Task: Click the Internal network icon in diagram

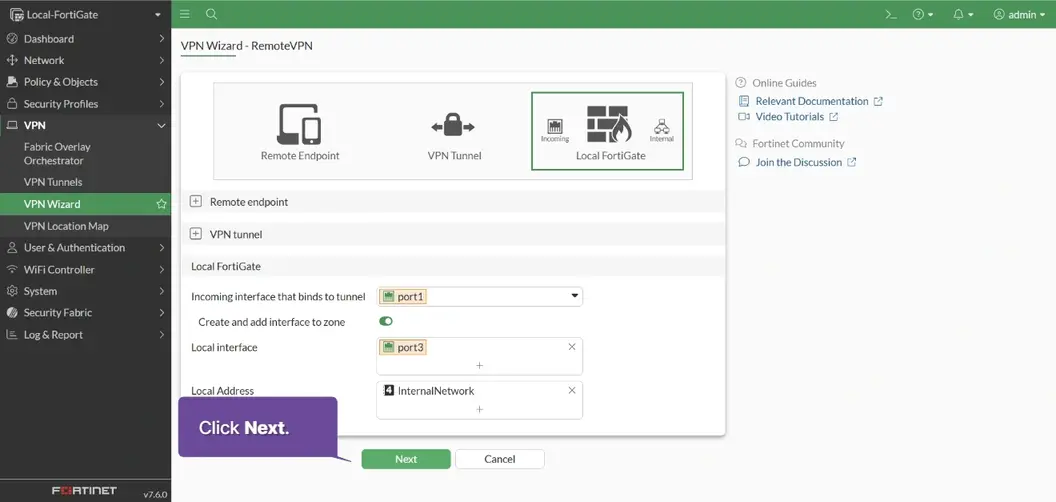Action: click(661, 126)
